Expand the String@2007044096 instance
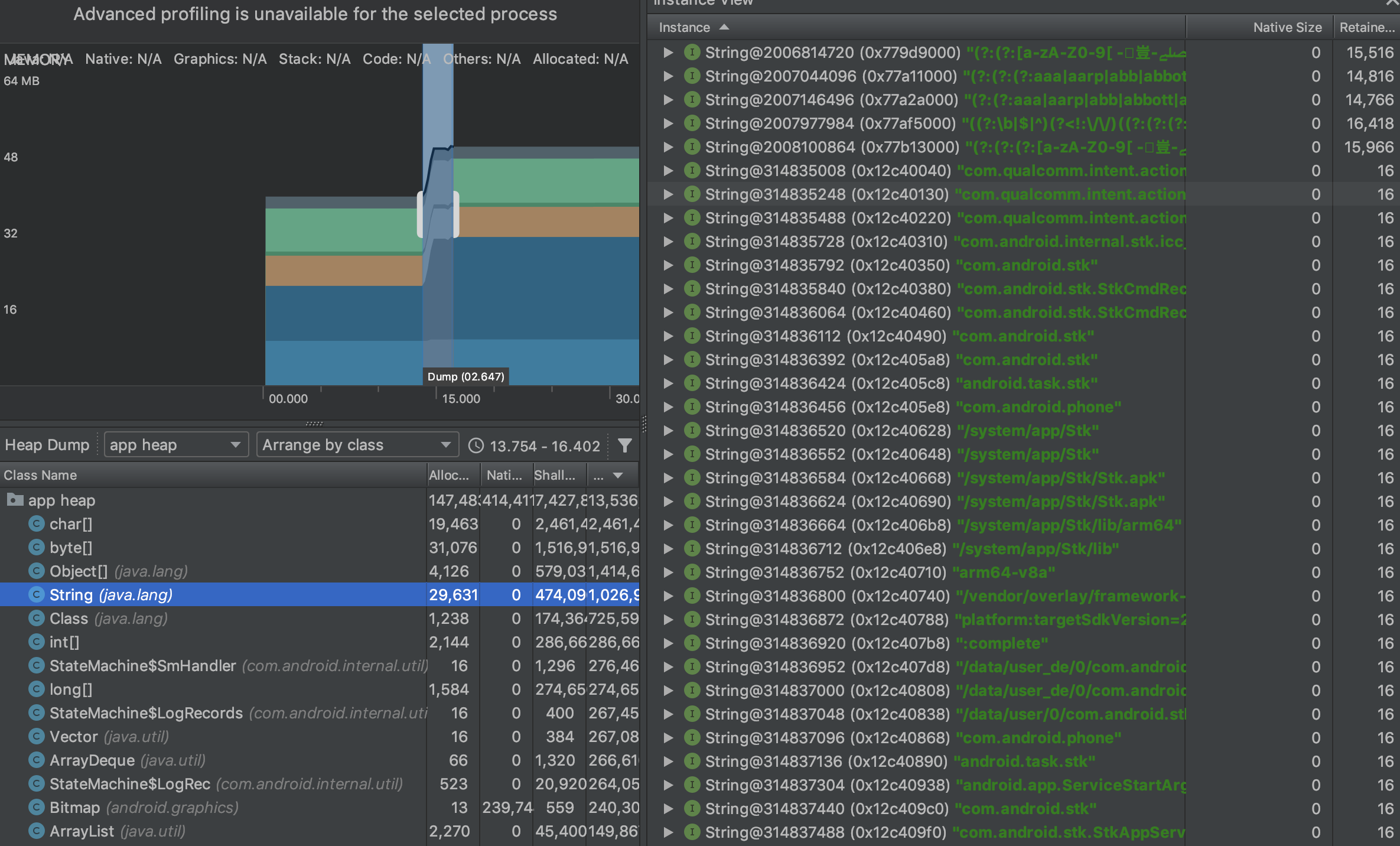This screenshot has height=846, width=1400. (x=668, y=76)
